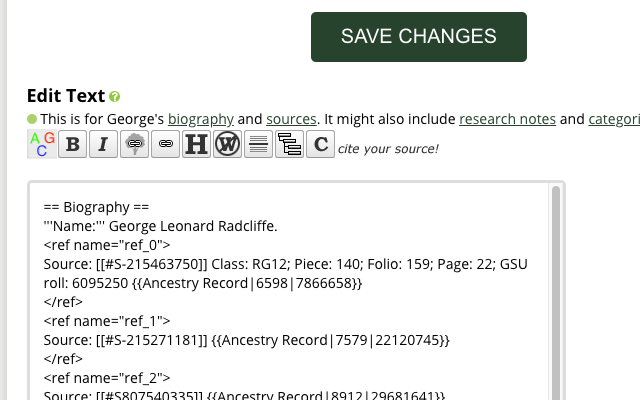
Task: Click the indented hierarchy toolbar icon
Action: coord(289,144)
